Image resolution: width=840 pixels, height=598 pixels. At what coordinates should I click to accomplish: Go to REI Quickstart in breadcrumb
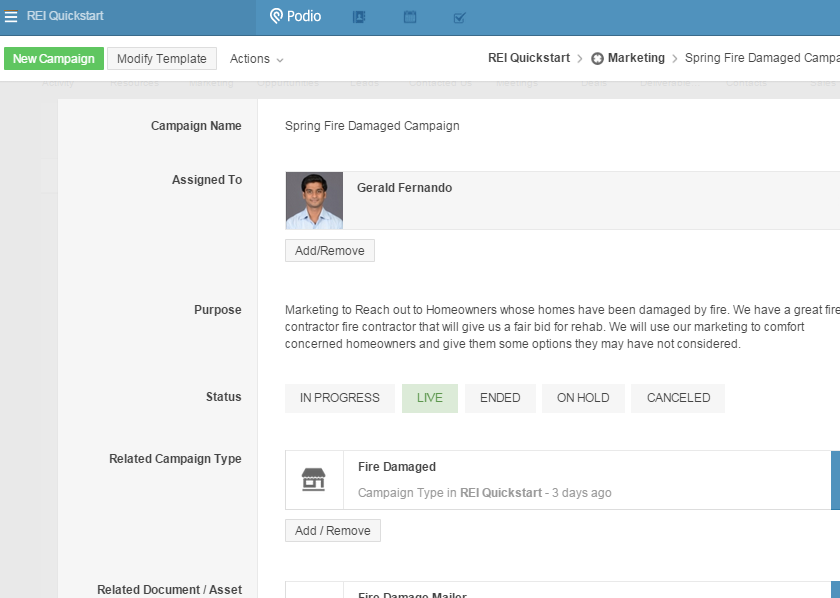[529, 58]
